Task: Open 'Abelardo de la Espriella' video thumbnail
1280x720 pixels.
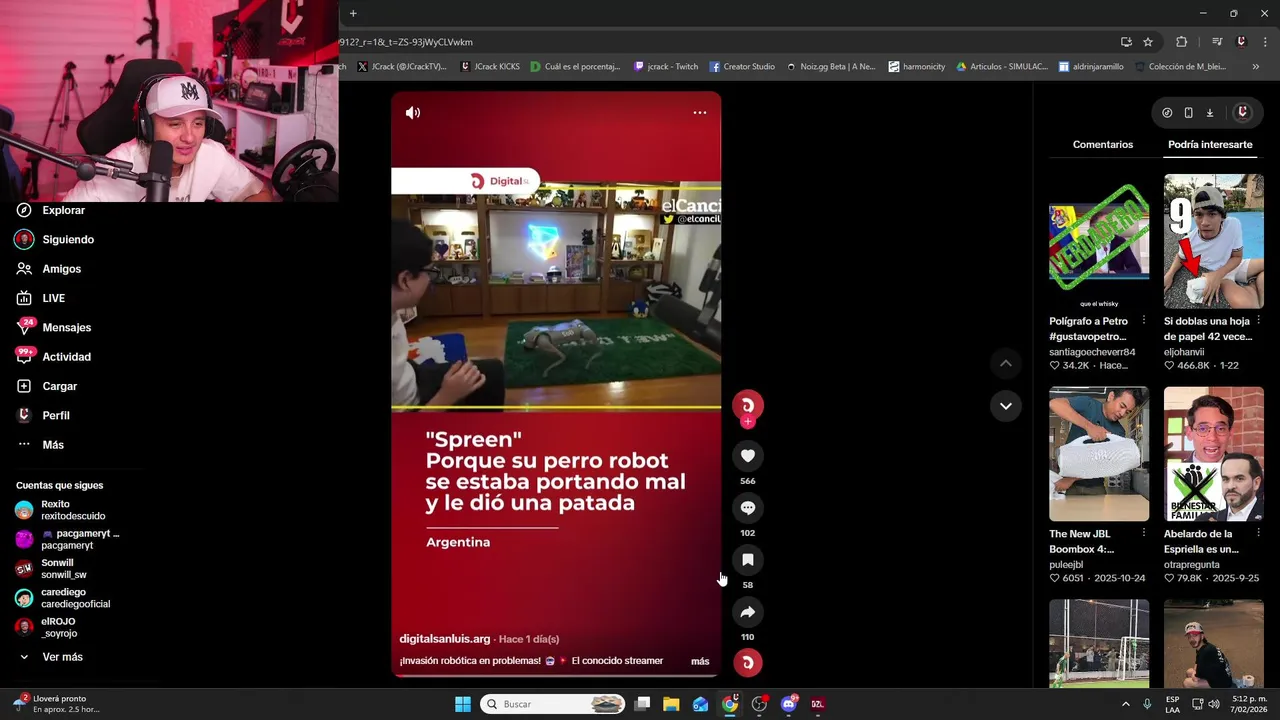Action: pyautogui.click(x=1214, y=454)
